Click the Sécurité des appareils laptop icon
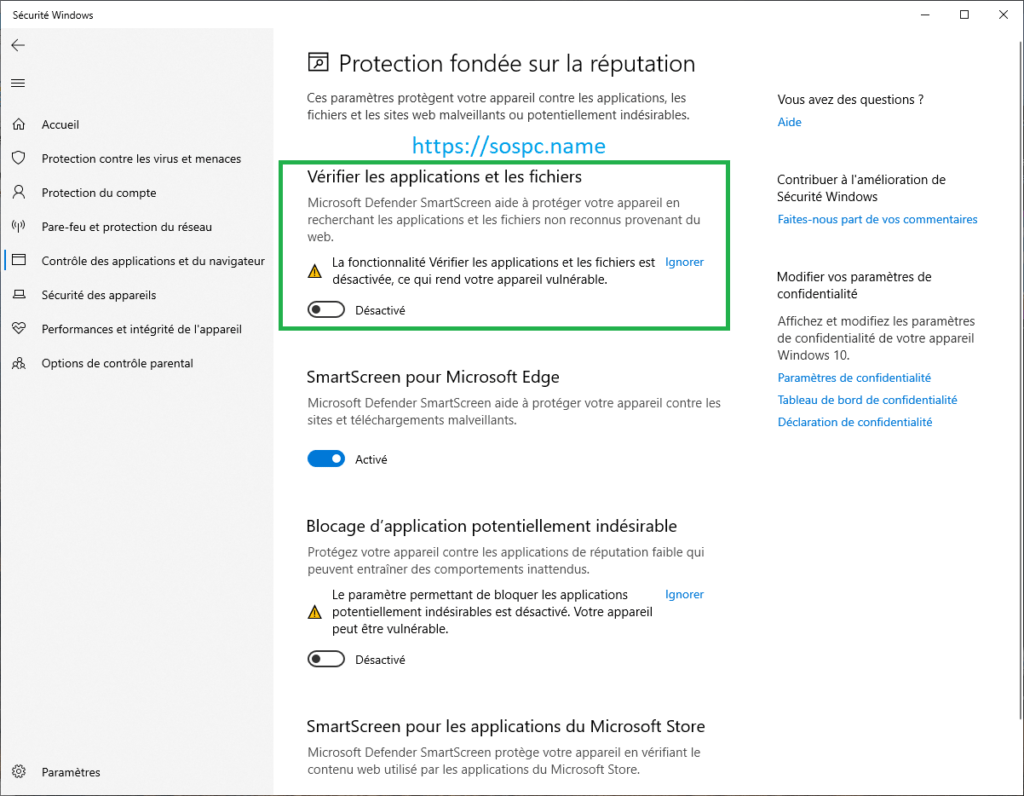Viewport: 1024px width, 796px height. click(18, 295)
